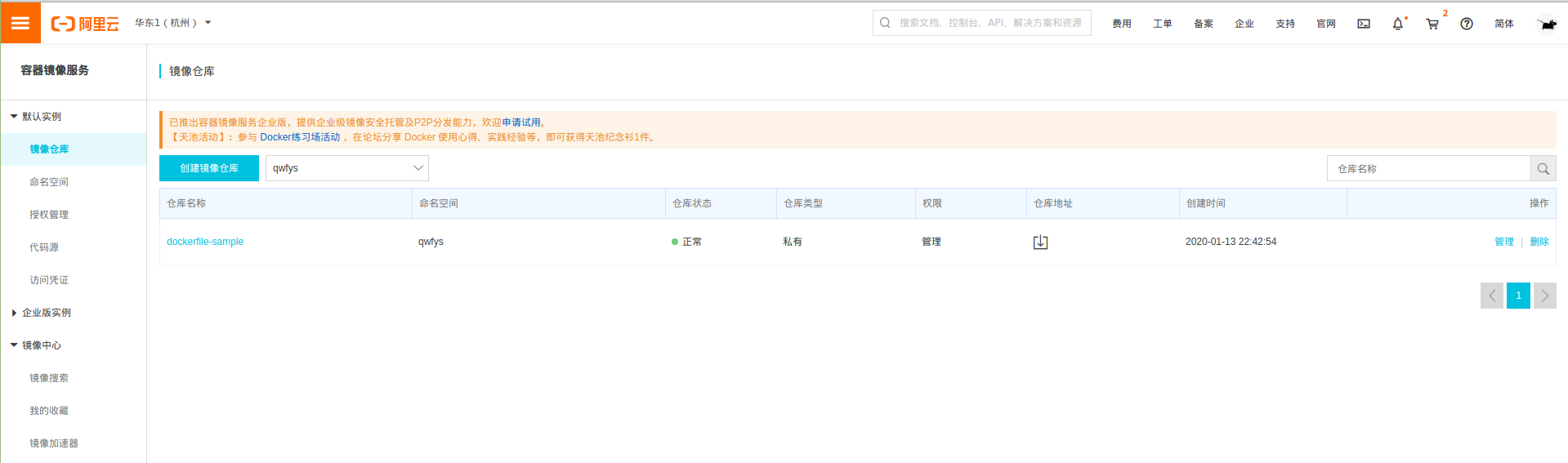Open 命名空间 in the sidebar

pos(49,182)
